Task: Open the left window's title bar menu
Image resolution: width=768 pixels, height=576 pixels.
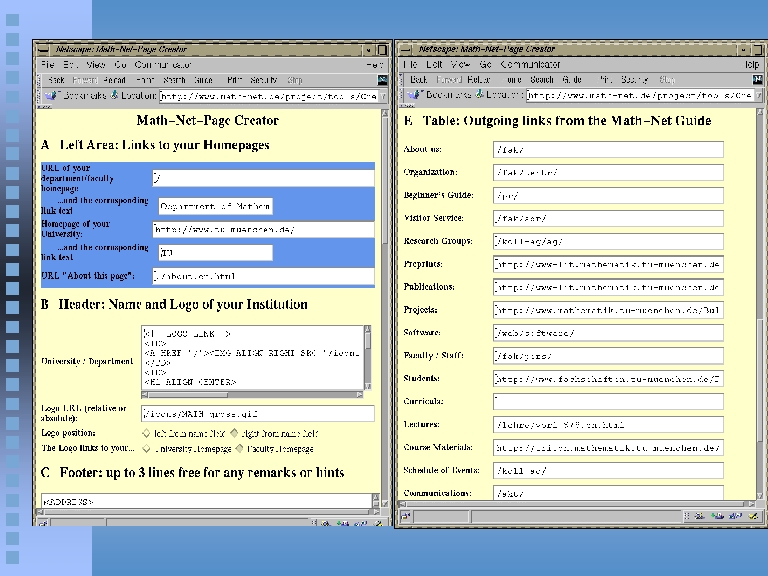Action: 43,49
